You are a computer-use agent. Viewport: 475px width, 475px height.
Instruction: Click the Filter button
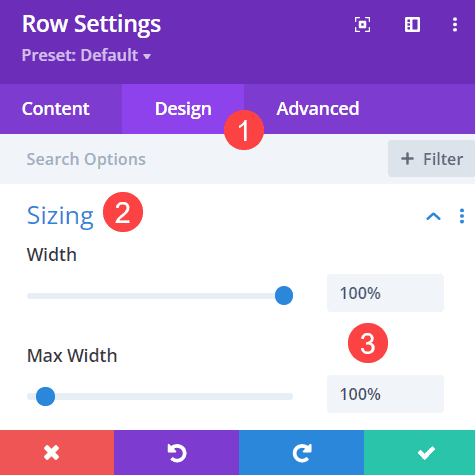point(431,159)
